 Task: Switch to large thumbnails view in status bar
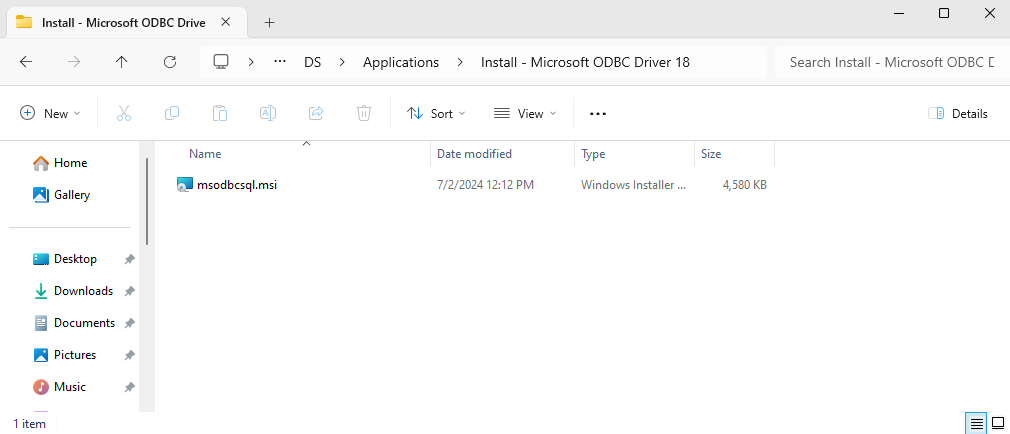(998, 423)
